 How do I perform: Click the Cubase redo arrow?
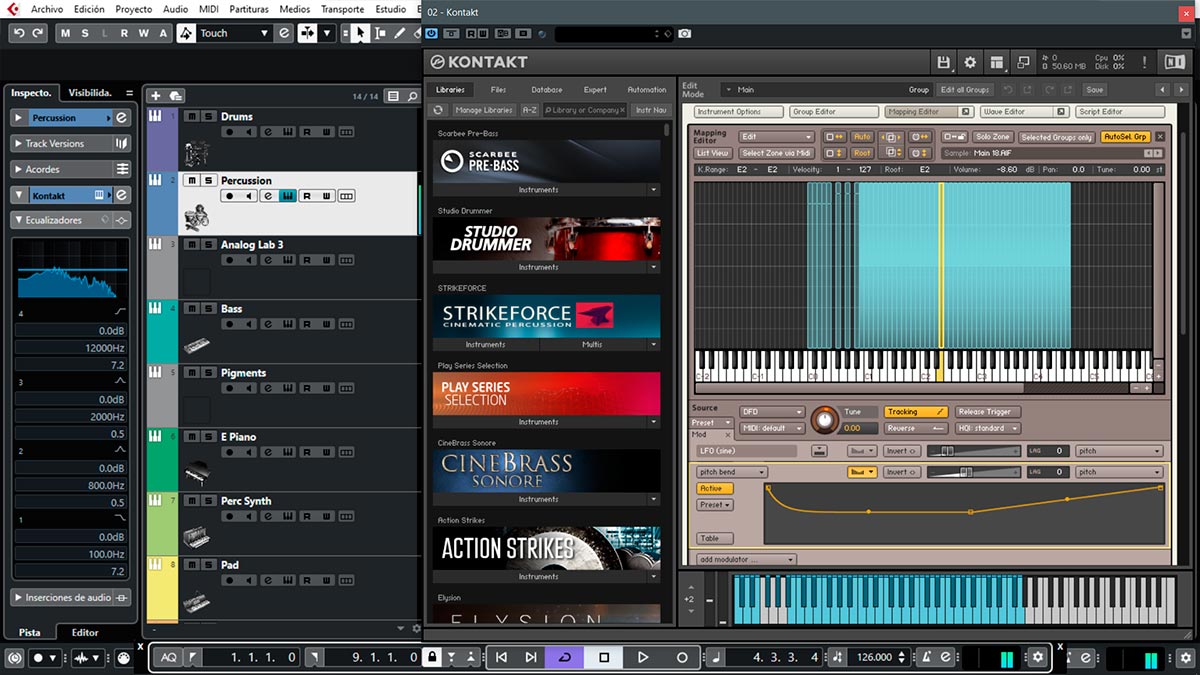38,33
